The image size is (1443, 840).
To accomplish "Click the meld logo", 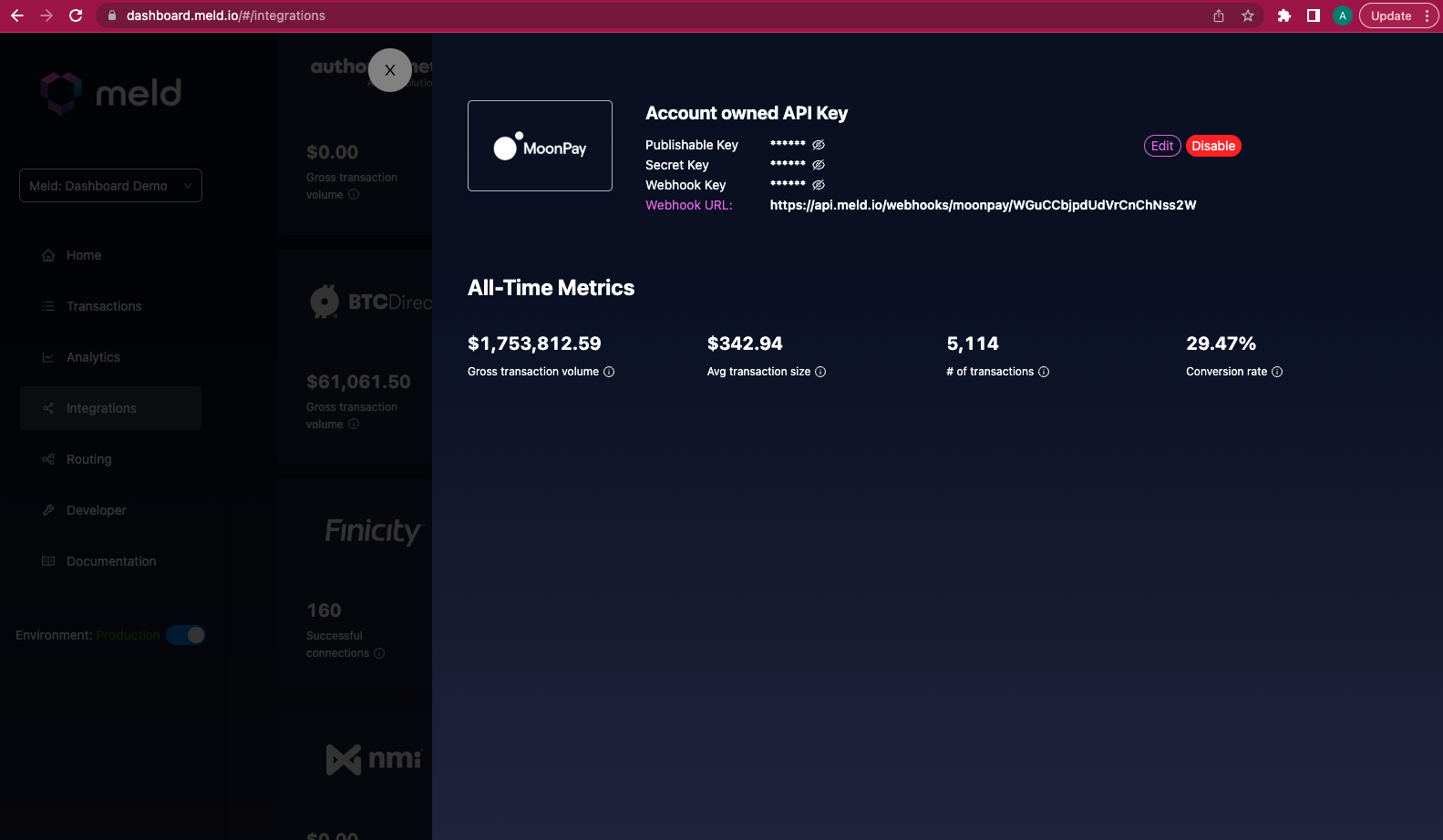I will [110, 93].
